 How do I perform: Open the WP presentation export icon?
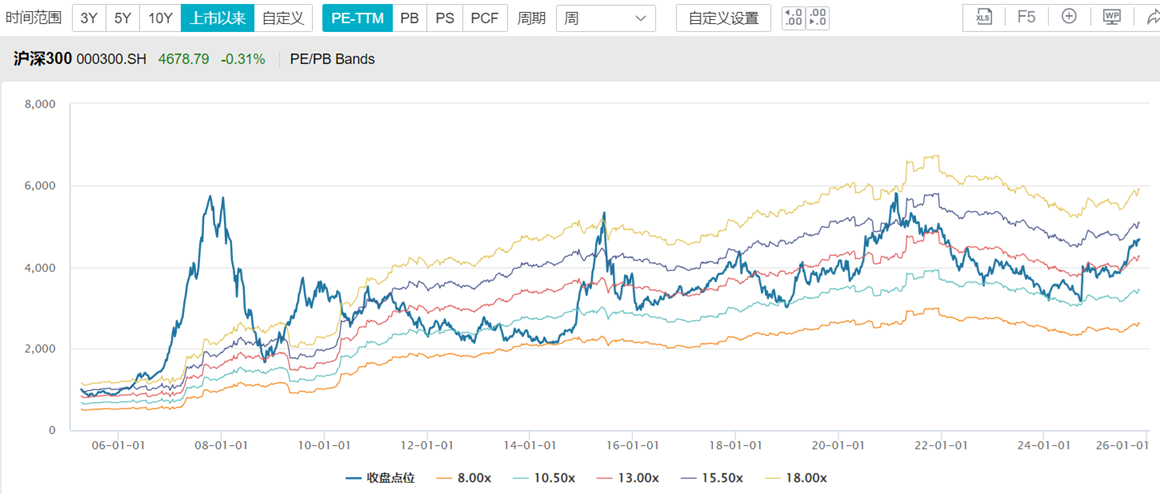coord(1112,18)
